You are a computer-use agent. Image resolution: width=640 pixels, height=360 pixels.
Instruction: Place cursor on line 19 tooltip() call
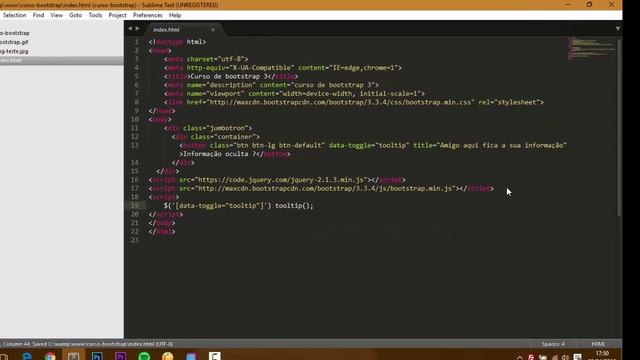pos(294,206)
